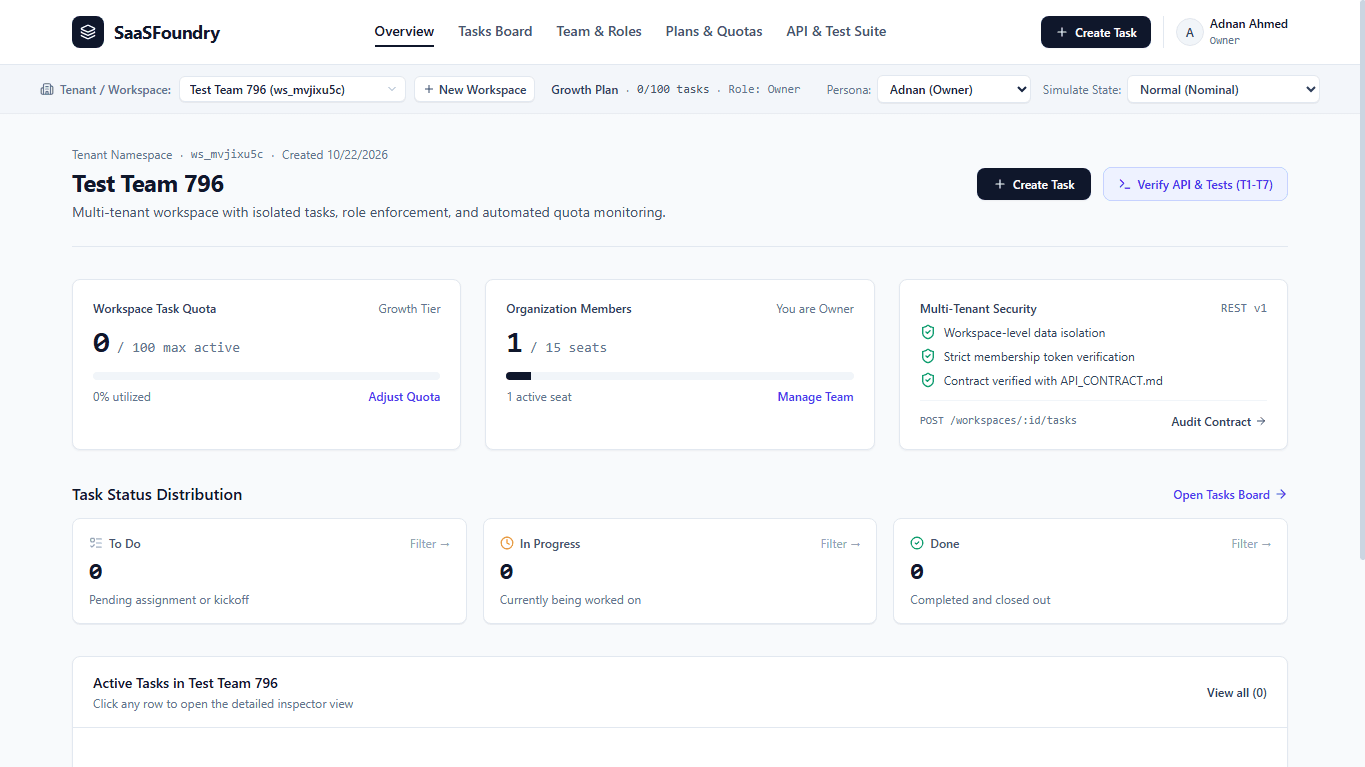Screen dimensions: 1365x767
Task: Click the shield icon next to Contract verified with API_CONTRACT.md
Action: tap(927, 381)
